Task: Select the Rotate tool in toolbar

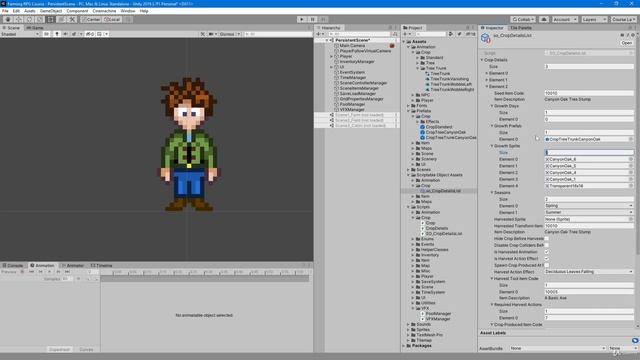Action: [x=29, y=19]
